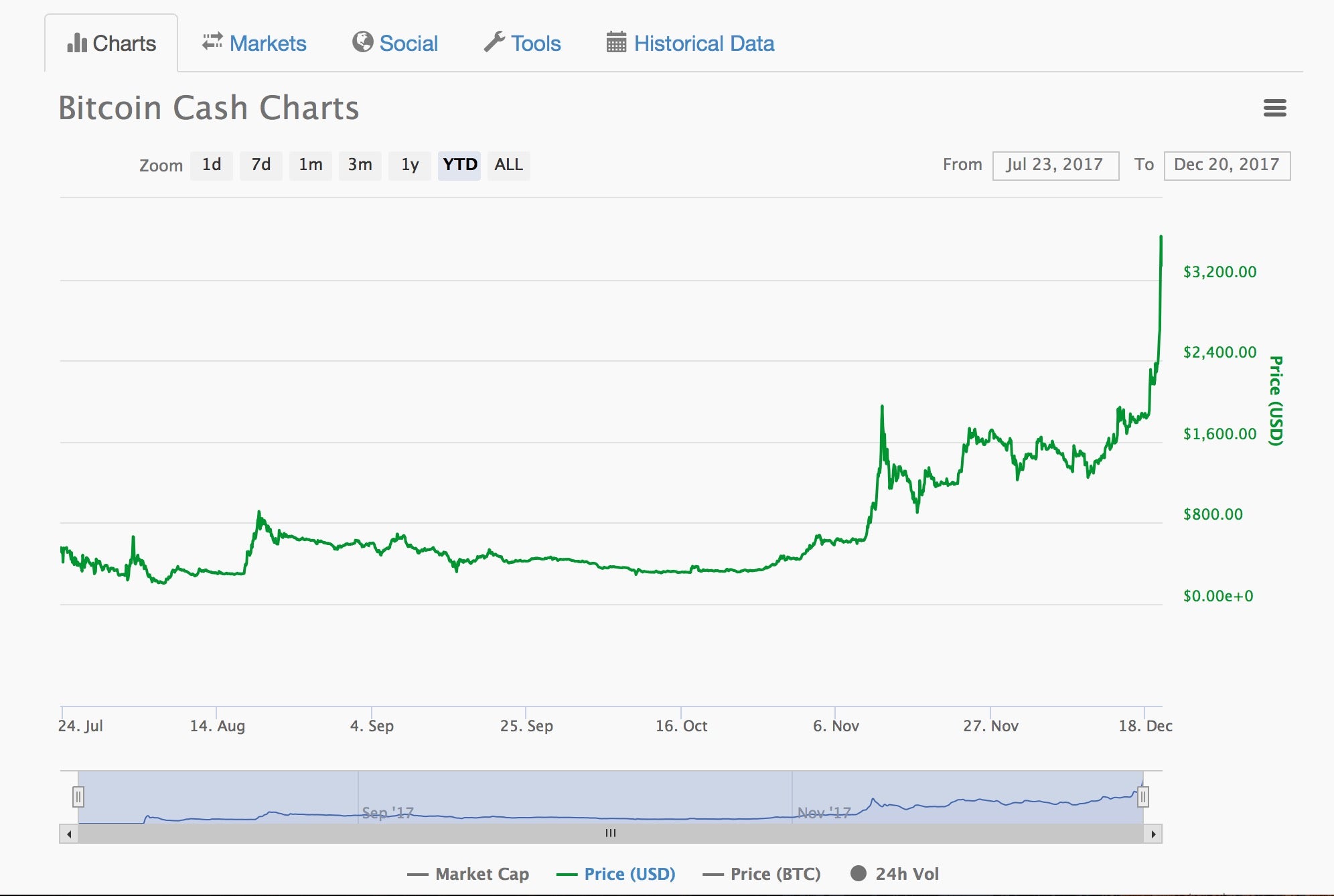Click the arrows icon beside Markets
1334x896 pixels.
click(210, 40)
